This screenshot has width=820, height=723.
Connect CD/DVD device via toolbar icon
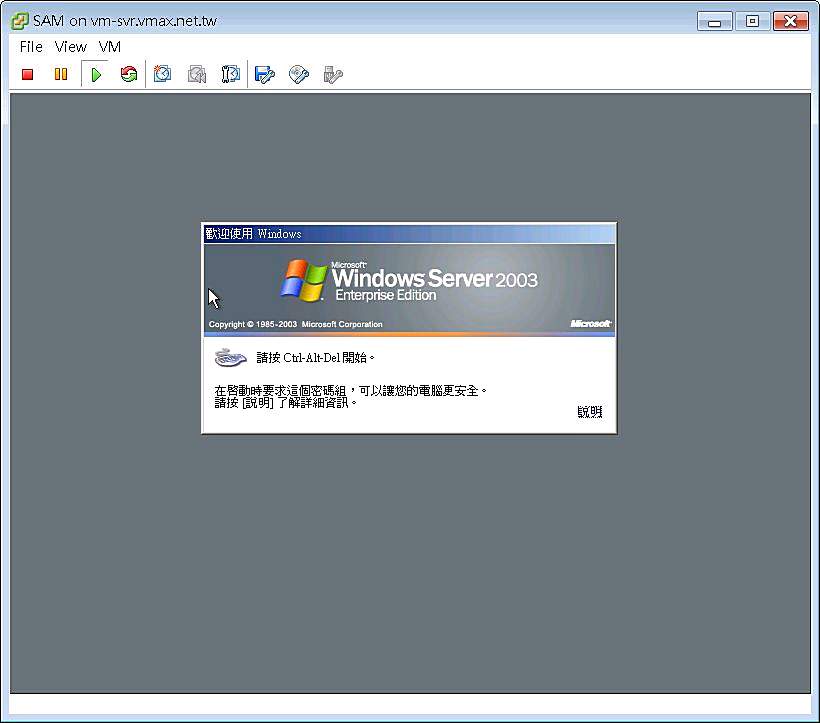coord(299,74)
